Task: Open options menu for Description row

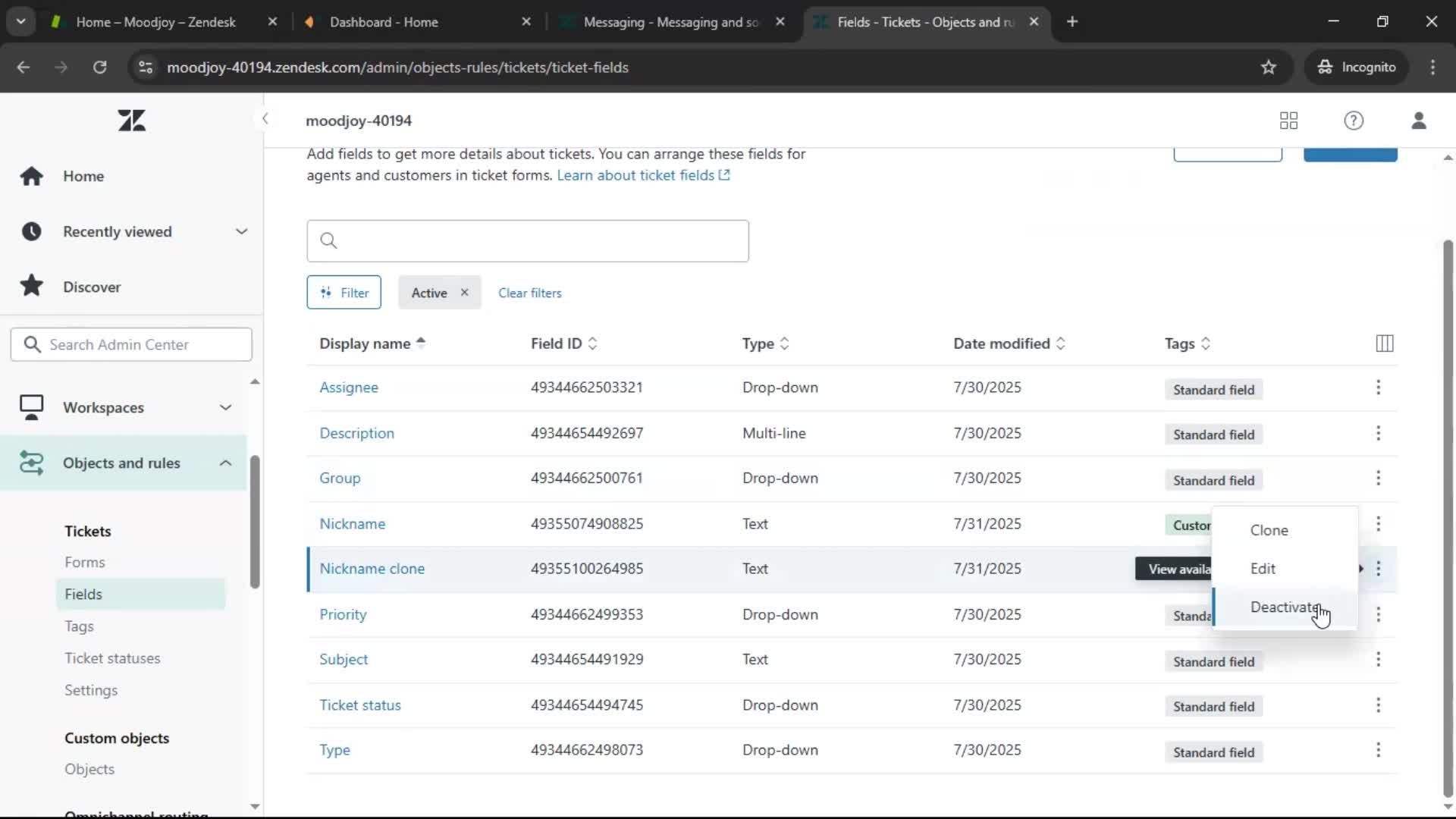Action: (x=1378, y=433)
